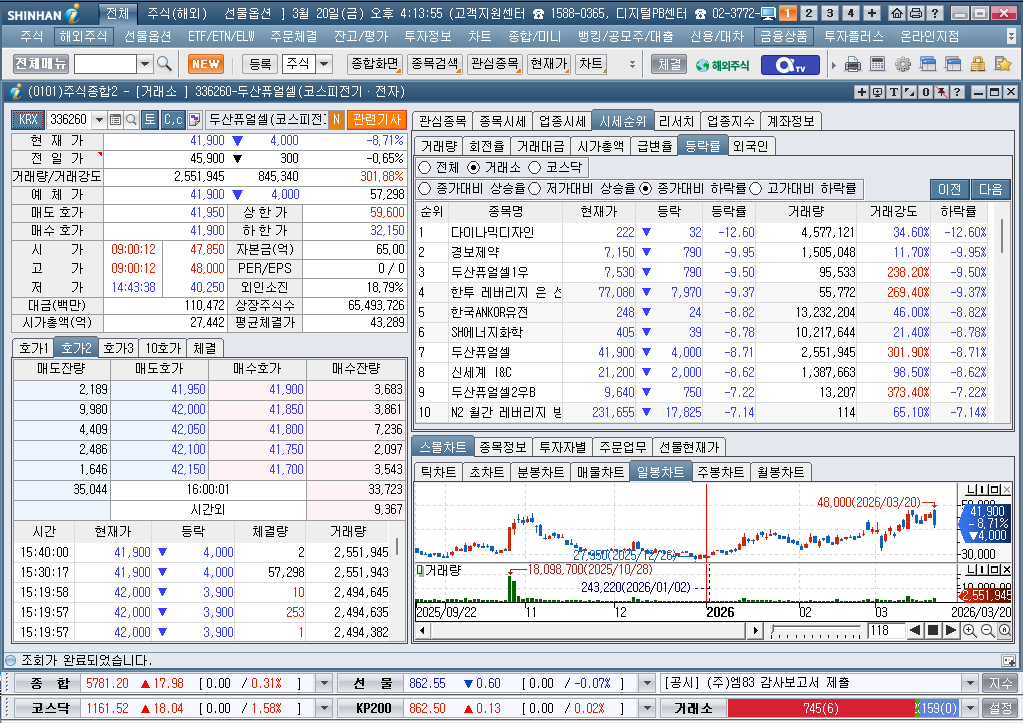Open the alpha TV button

coord(790,65)
